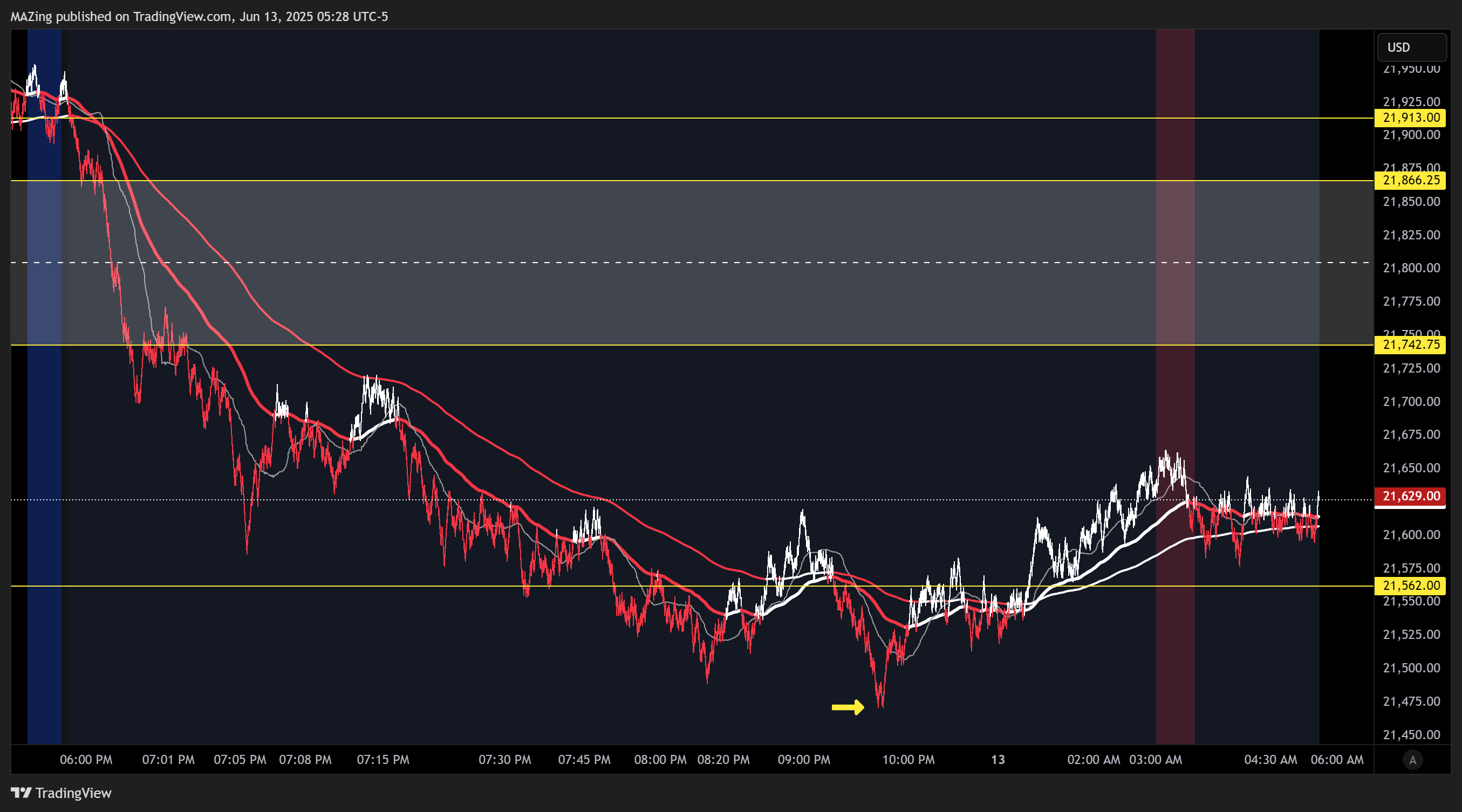Click the 07:15 PM time axis label
Viewport: 1462px width, 812px height.
point(383,760)
